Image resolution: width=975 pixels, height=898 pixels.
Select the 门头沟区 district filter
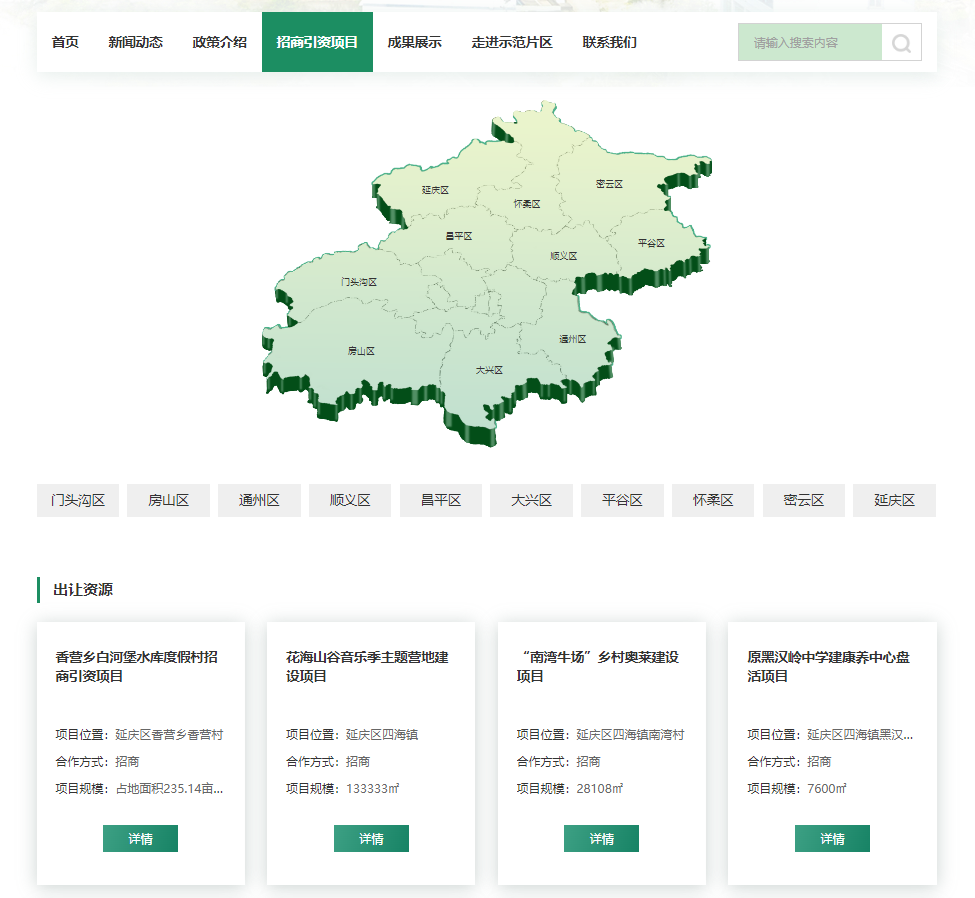click(77, 500)
